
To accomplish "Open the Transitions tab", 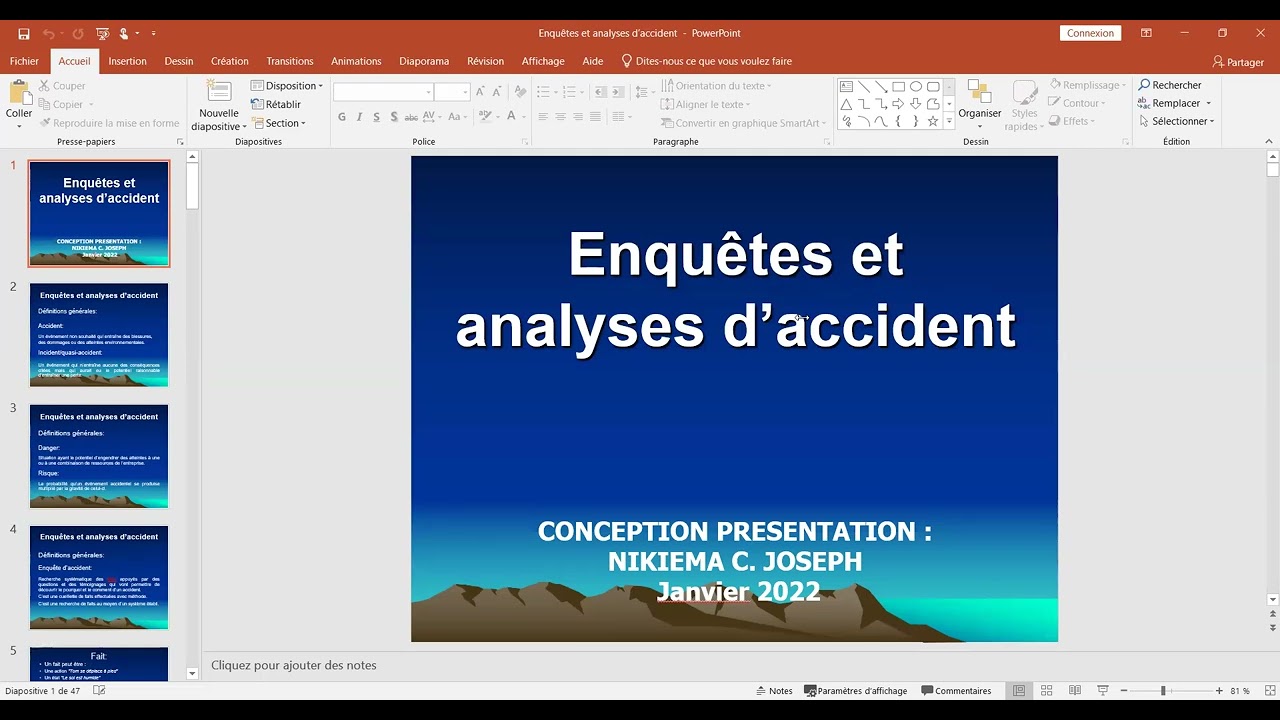I will (x=290, y=61).
